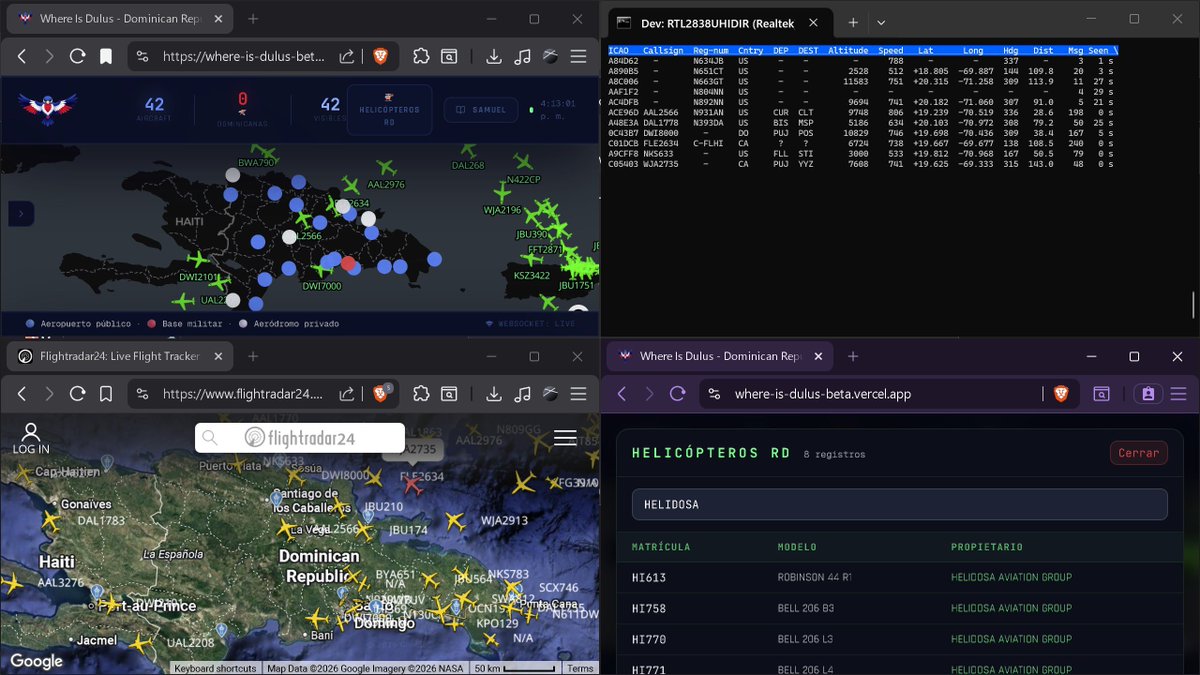
Task: Reload the bottom-right Where Is Dulus window
Action: (x=677, y=394)
